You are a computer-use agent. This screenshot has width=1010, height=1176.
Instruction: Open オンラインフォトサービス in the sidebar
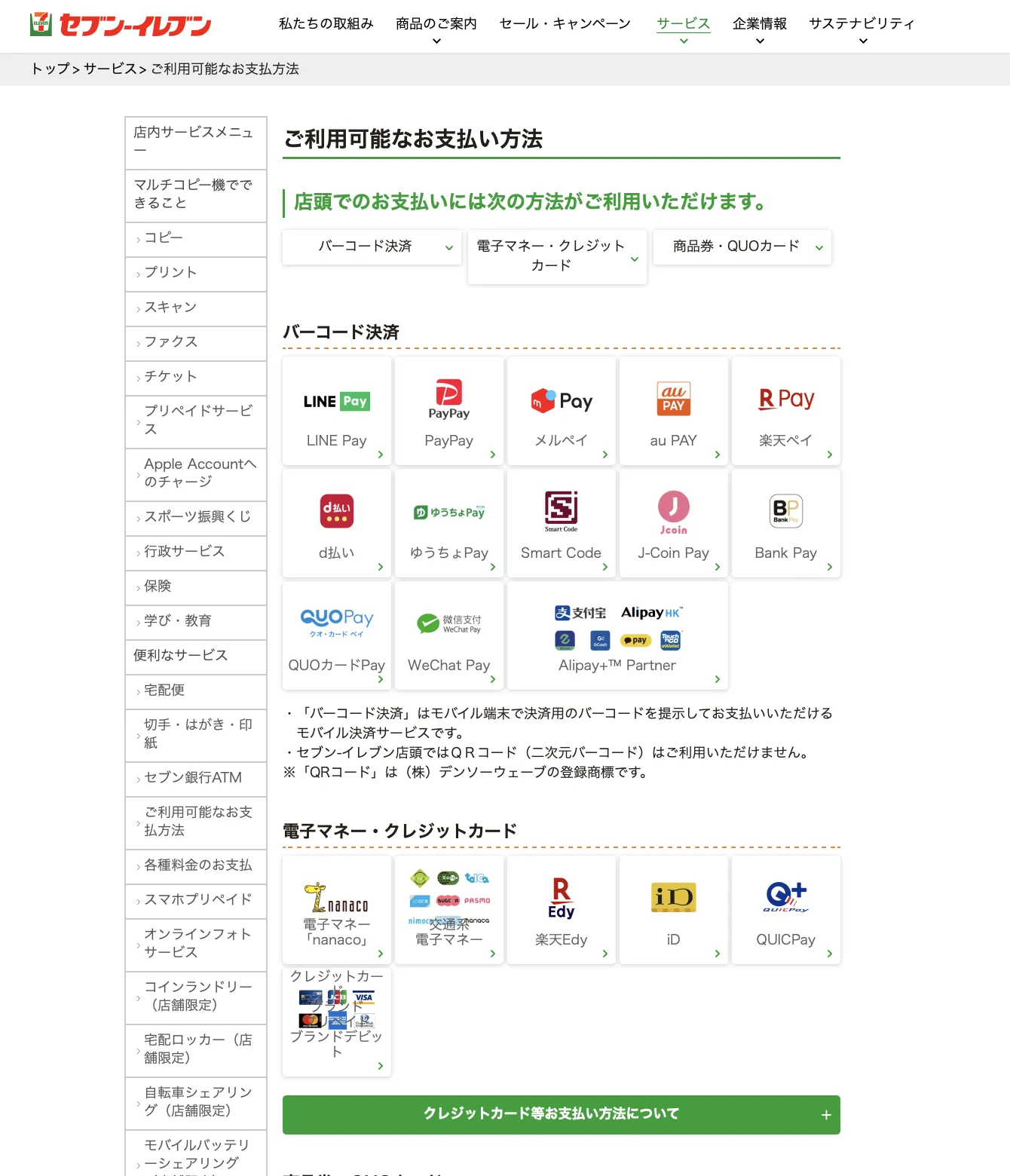pyautogui.click(x=196, y=945)
